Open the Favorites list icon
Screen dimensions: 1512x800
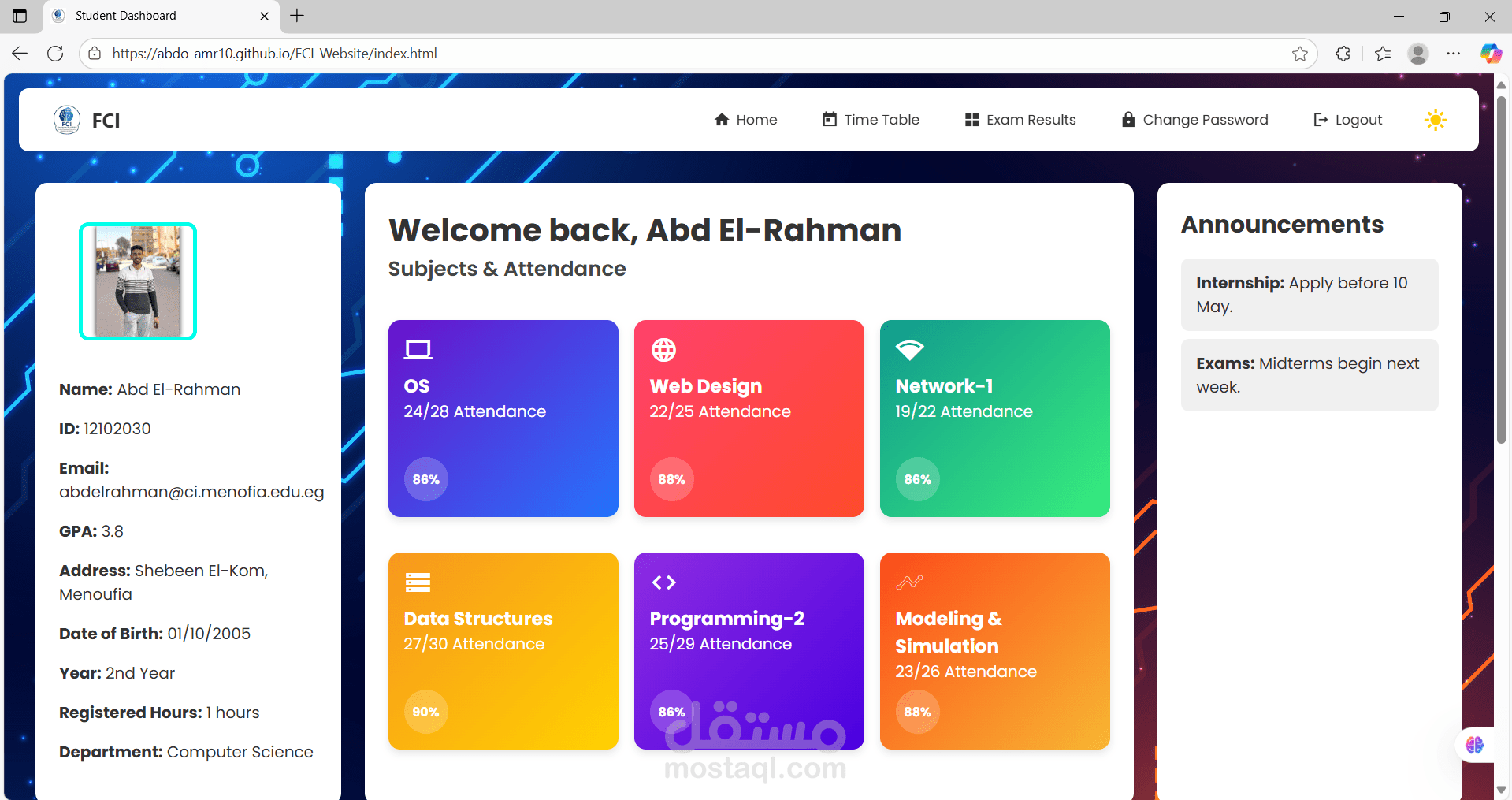[x=1383, y=54]
